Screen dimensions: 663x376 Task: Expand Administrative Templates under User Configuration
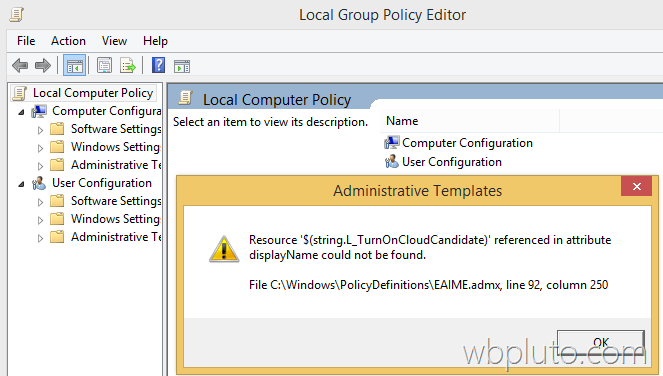click(x=40, y=238)
